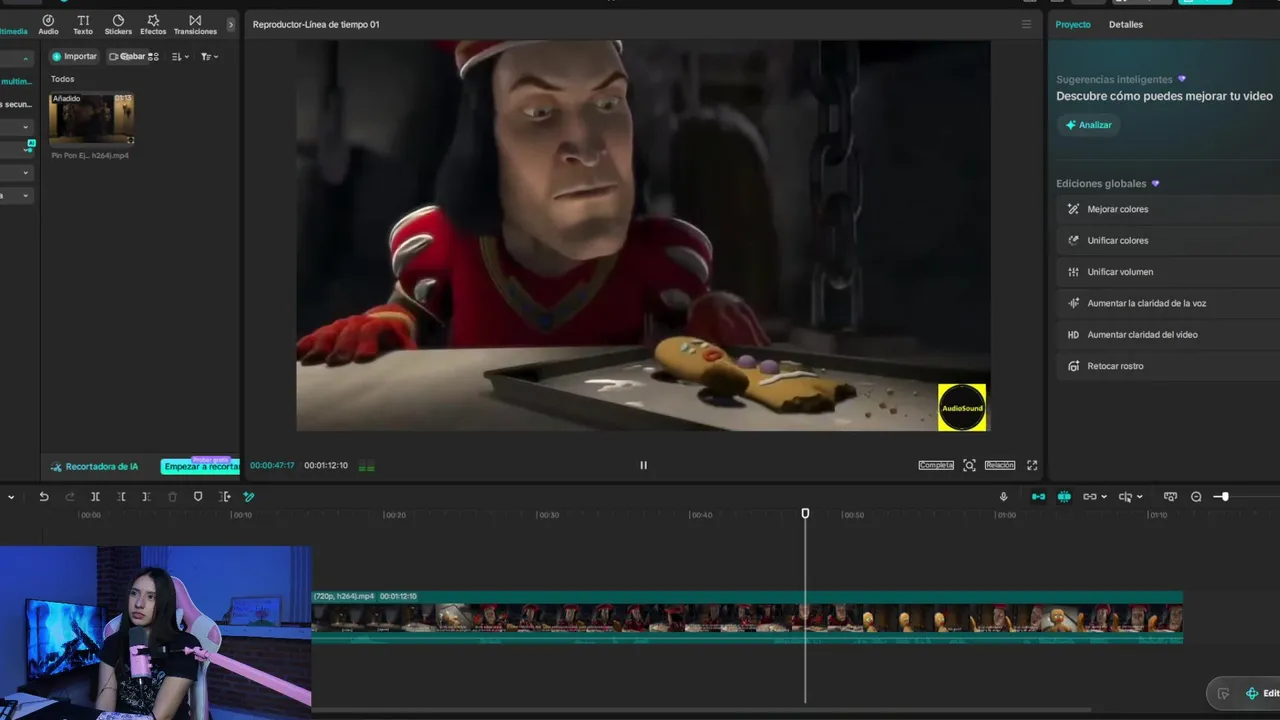The width and height of the screenshot is (1280, 720).
Task: Open the track options icon at bottom right
Action: point(1223,694)
